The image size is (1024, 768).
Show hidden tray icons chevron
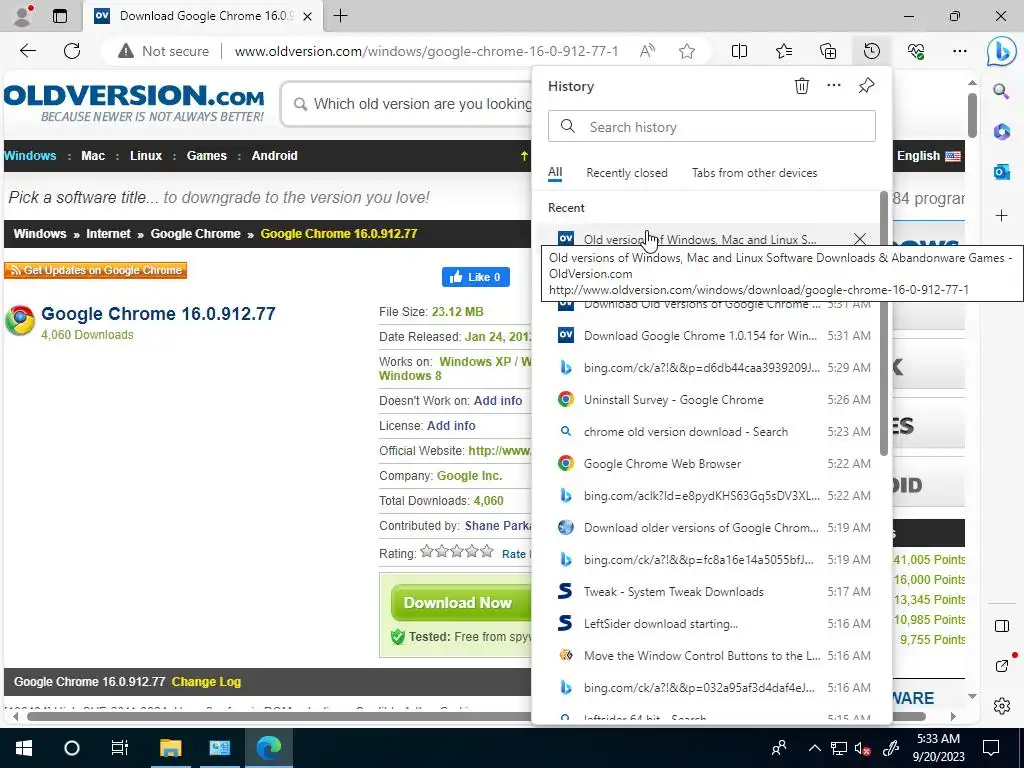point(814,748)
